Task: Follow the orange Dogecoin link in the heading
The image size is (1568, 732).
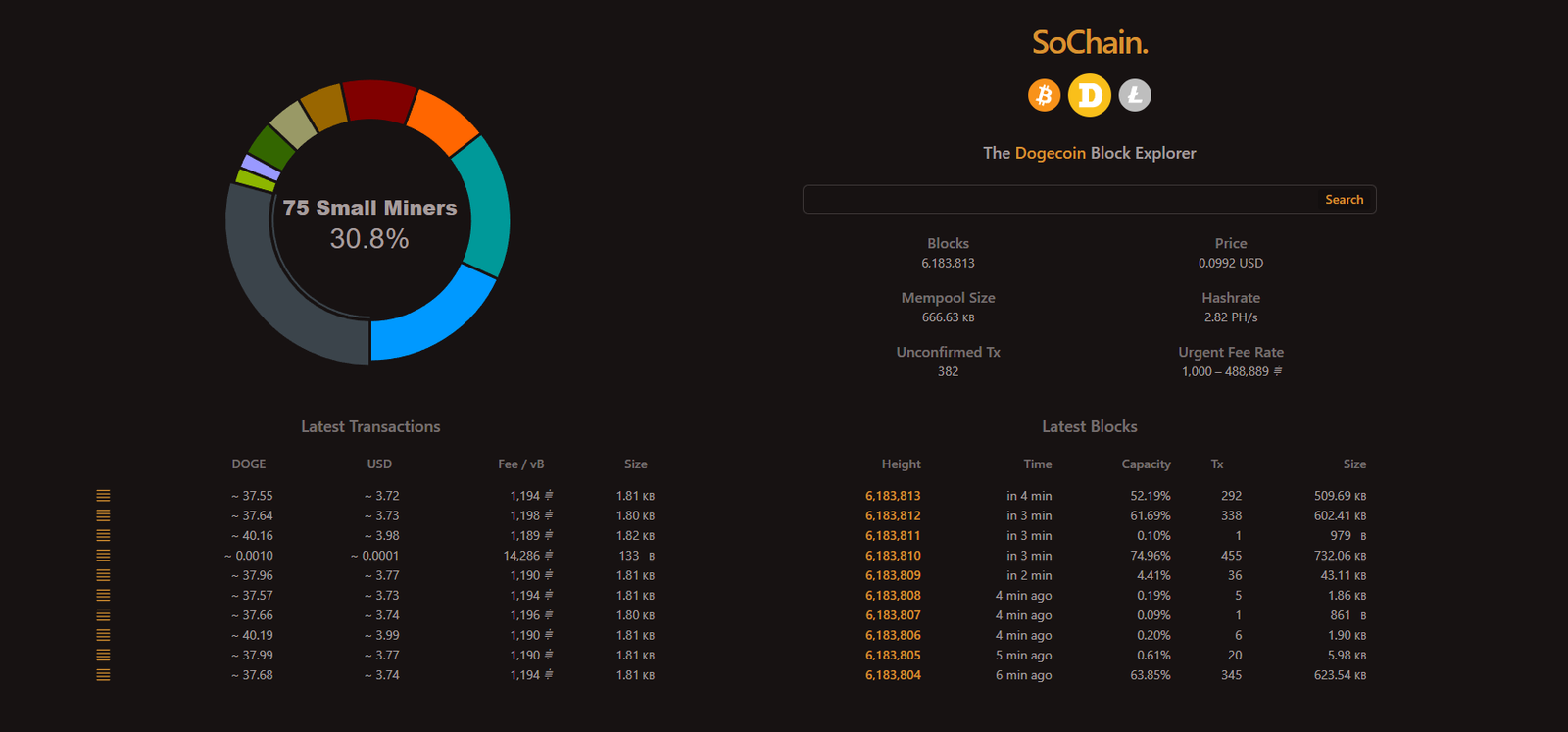Action: [1051, 153]
